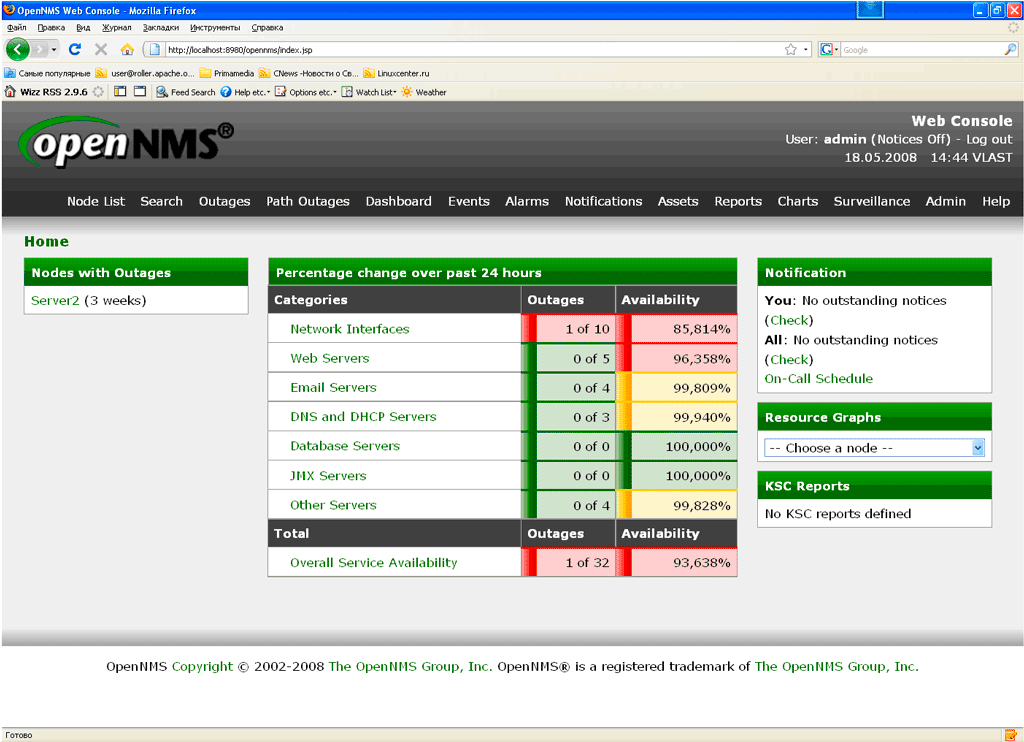The height and width of the screenshot is (742, 1024).
Task: Click the Network Interfaces category link
Action: 349,329
